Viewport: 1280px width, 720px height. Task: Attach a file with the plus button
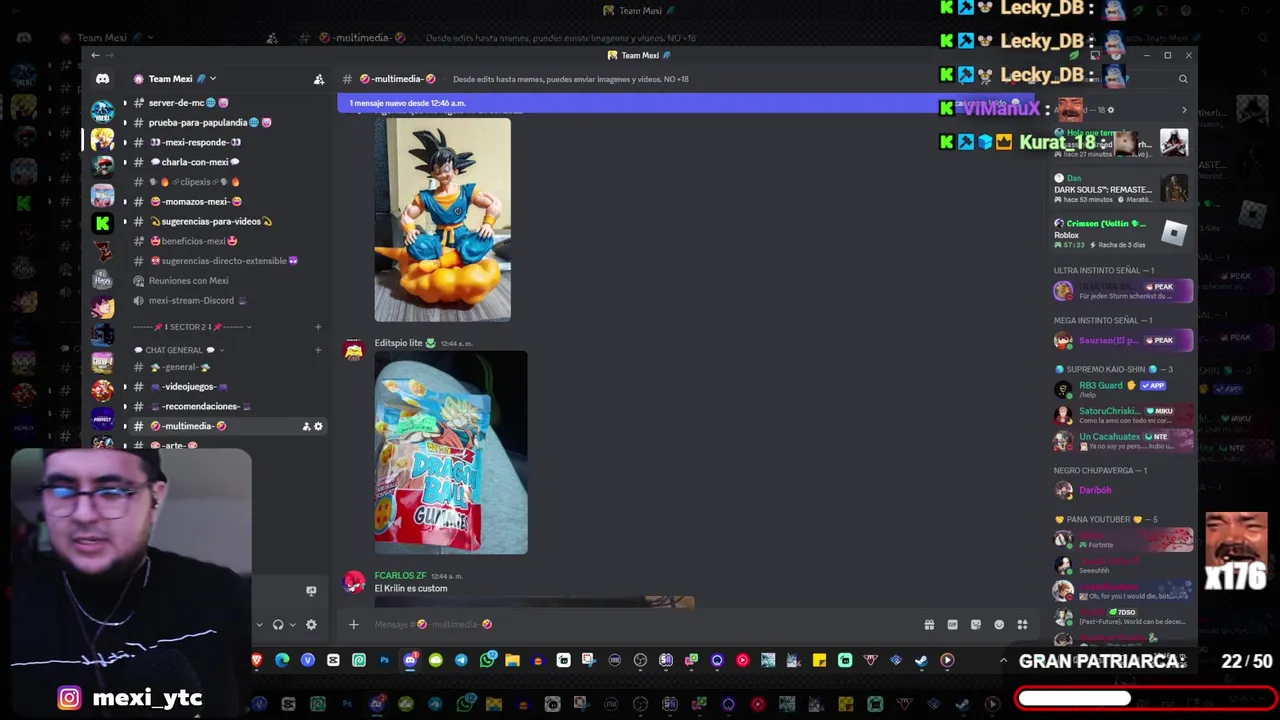click(x=353, y=624)
